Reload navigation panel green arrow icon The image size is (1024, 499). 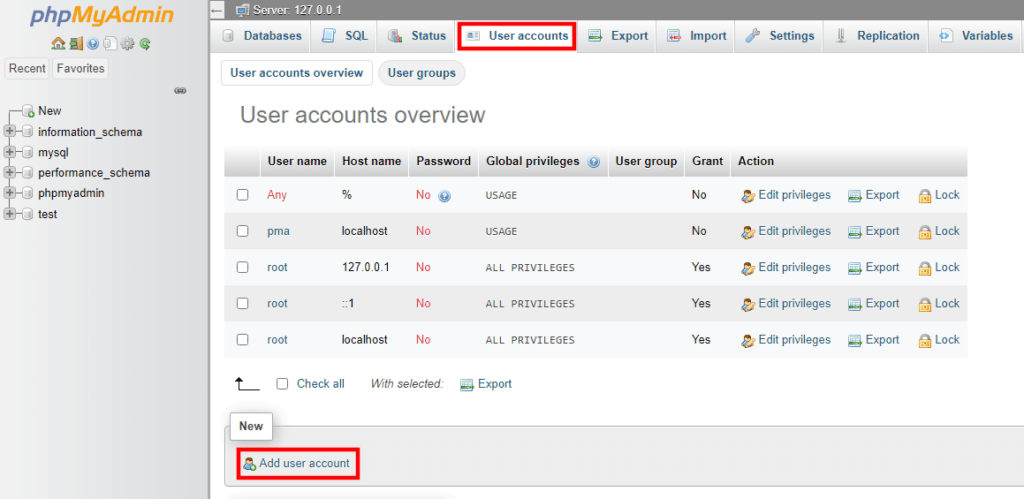[x=145, y=44]
